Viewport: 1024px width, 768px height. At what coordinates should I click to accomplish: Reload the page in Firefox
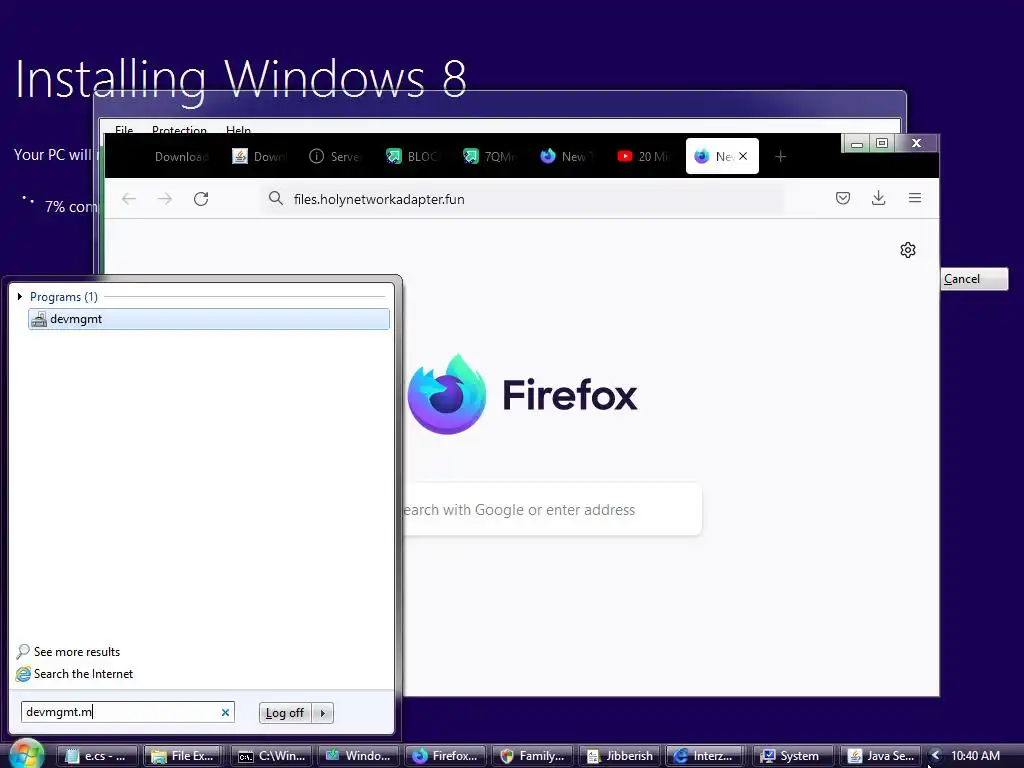pos(201,199)
